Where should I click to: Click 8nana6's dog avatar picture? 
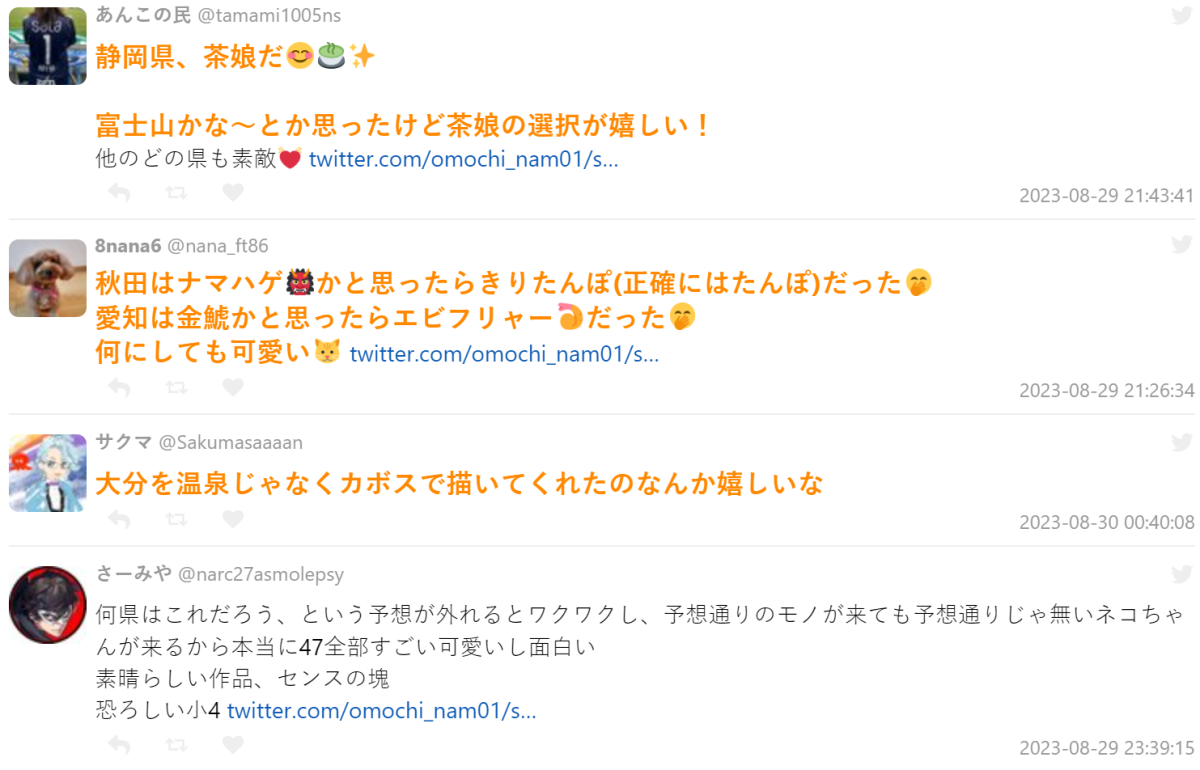48,278
